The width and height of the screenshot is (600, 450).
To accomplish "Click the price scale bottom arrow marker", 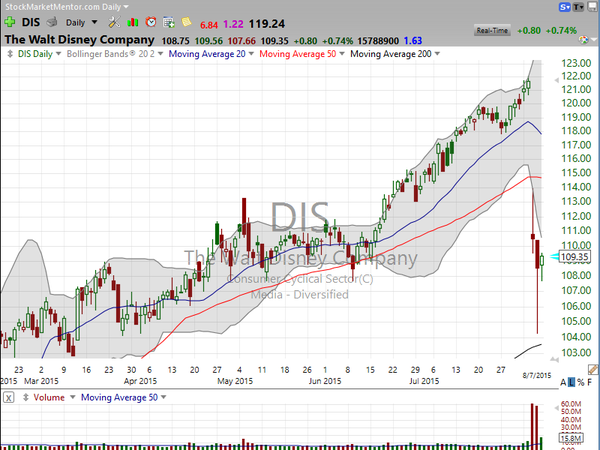I will click(x=554, y=359).
